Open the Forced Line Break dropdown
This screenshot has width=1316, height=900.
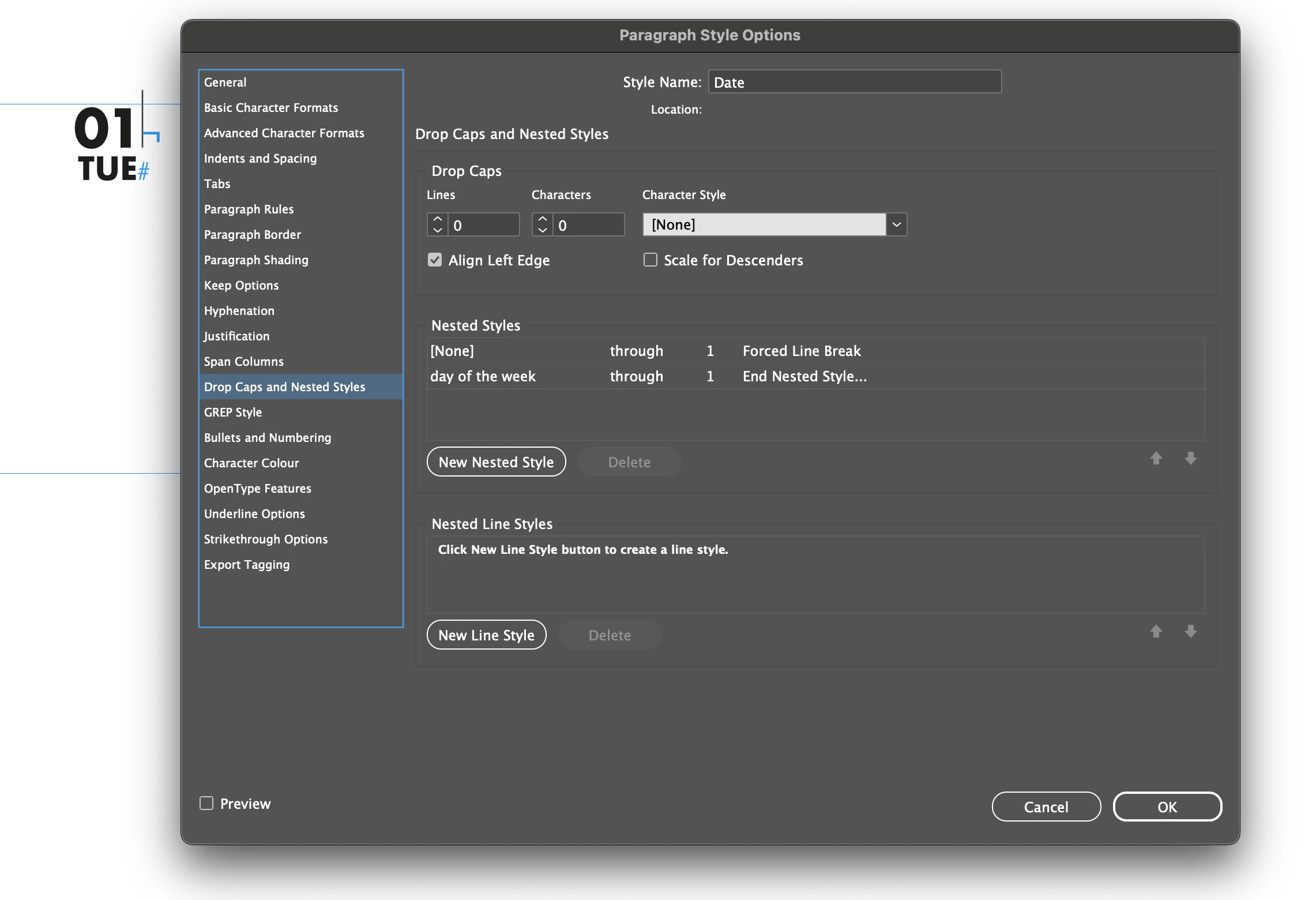[801, 351]
